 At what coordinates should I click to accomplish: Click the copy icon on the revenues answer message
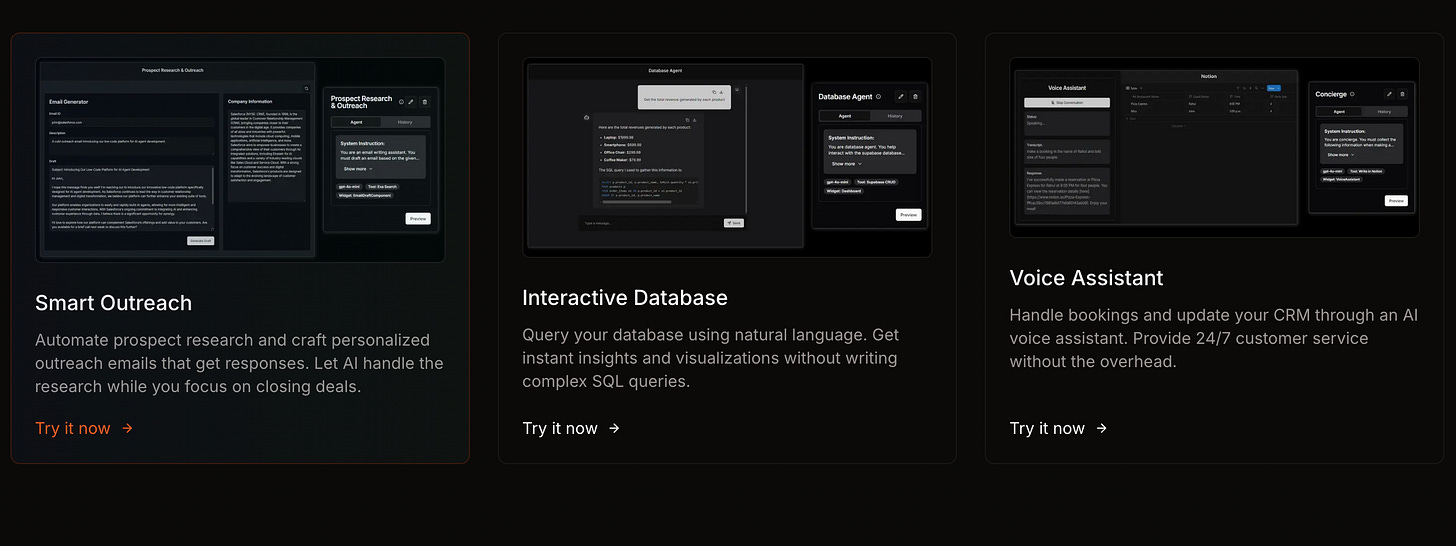[687, 120]
